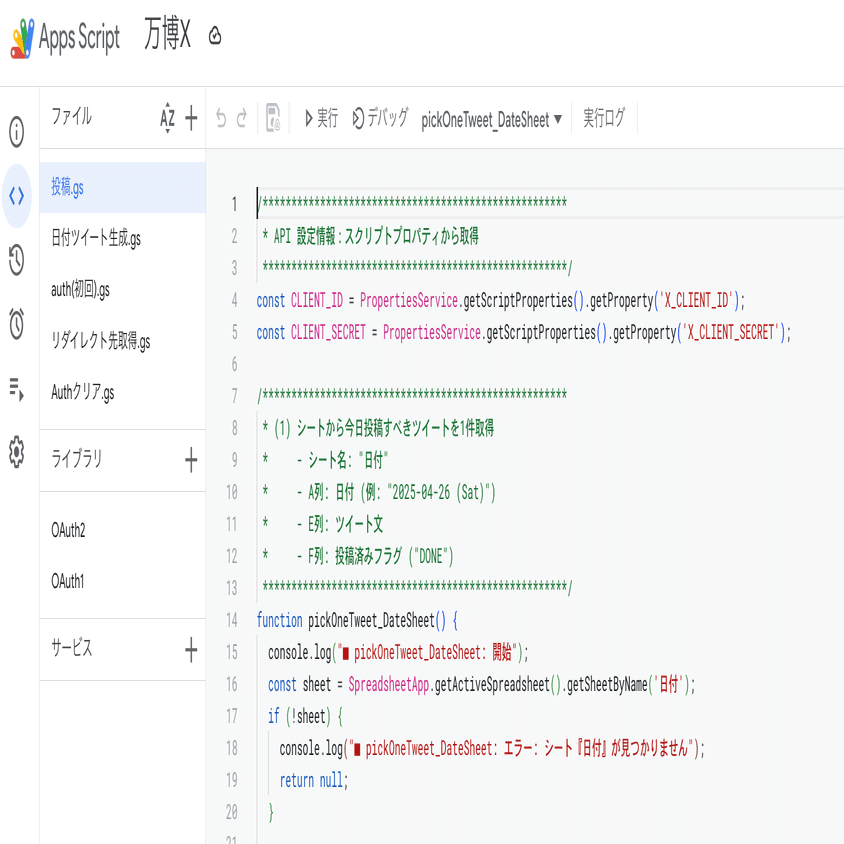Click code line 16 in the editor
844x844 pixels.
pyautogui.click(x=480, y=684)
